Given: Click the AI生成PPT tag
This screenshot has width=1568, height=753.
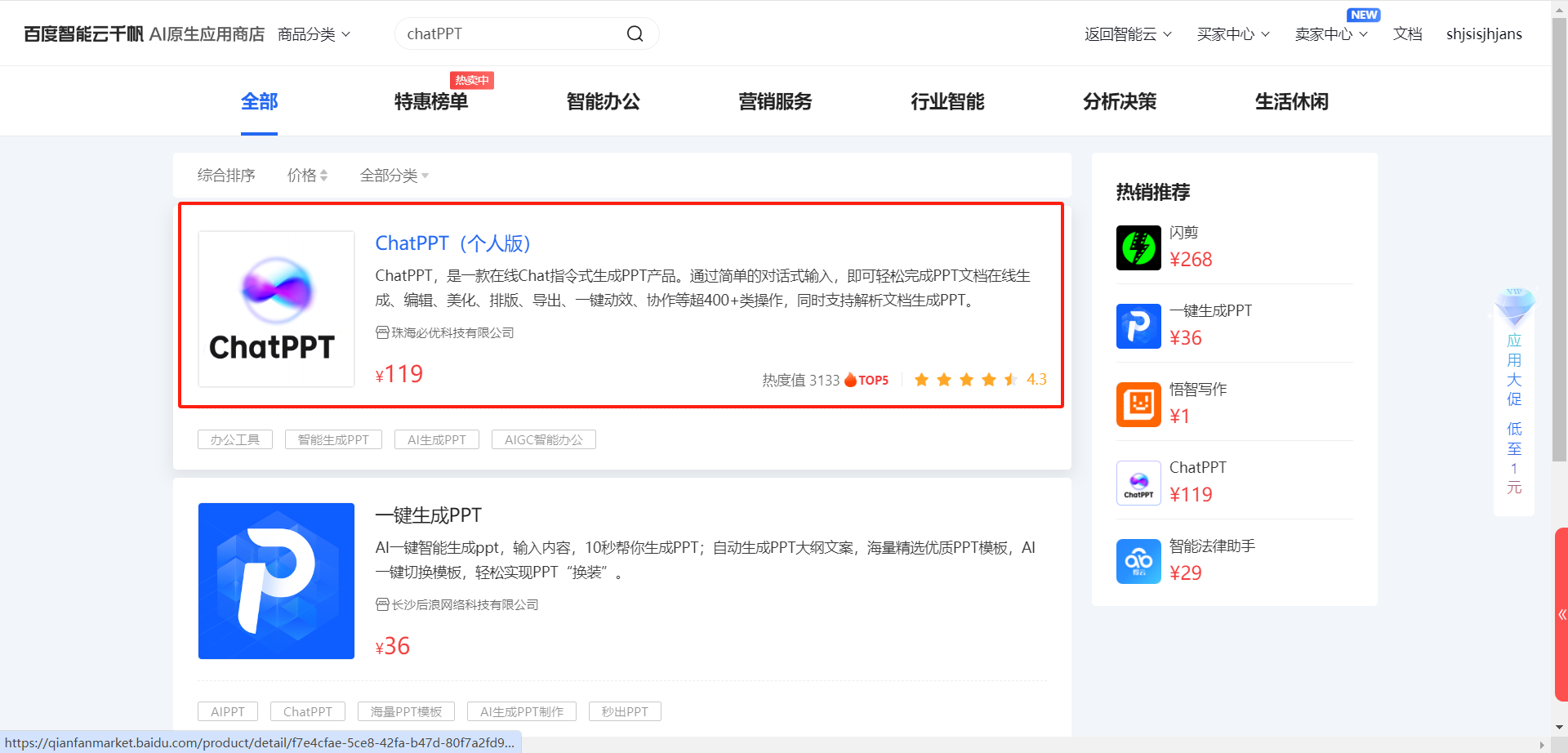Looking at the screenshot, I should click(437, 439).
